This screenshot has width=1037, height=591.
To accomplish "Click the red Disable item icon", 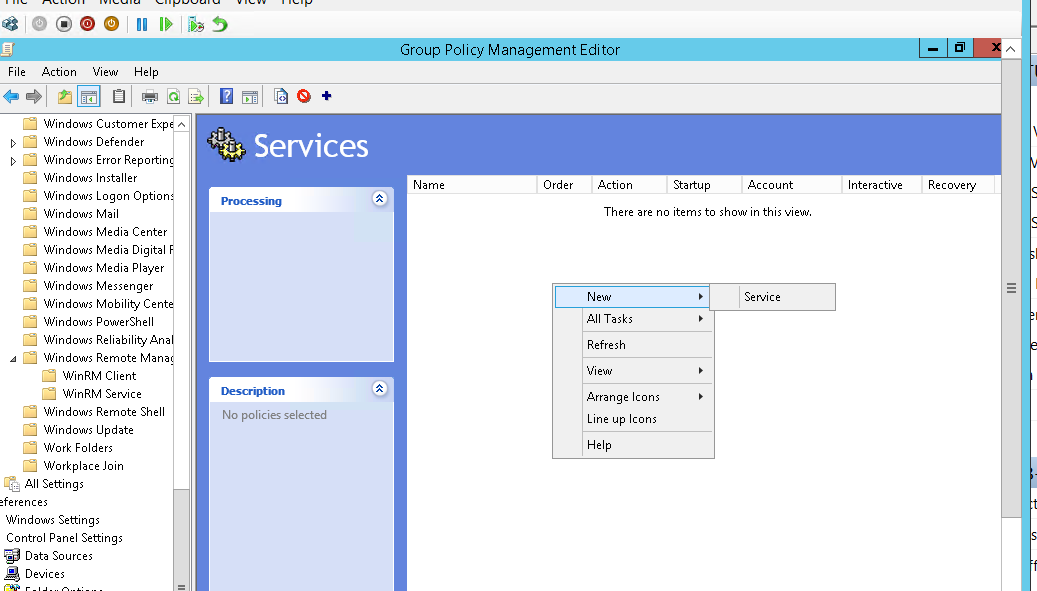I will tap(304, 97).
